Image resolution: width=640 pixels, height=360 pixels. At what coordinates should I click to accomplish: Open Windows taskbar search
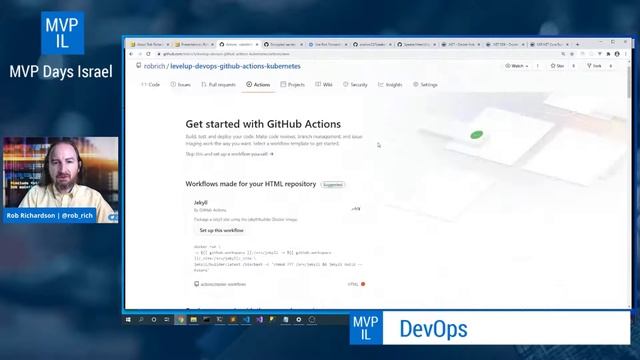[141, 320]
